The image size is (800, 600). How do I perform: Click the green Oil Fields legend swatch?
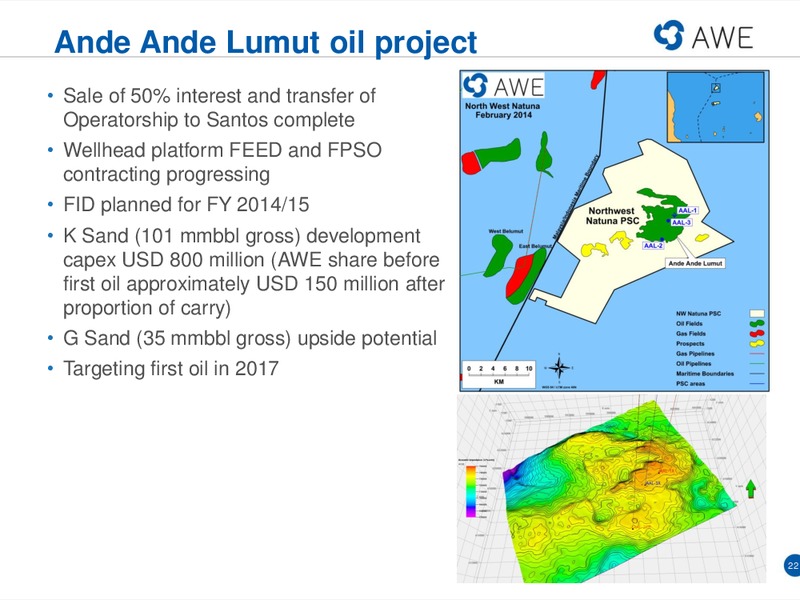(x=757, y=324)
